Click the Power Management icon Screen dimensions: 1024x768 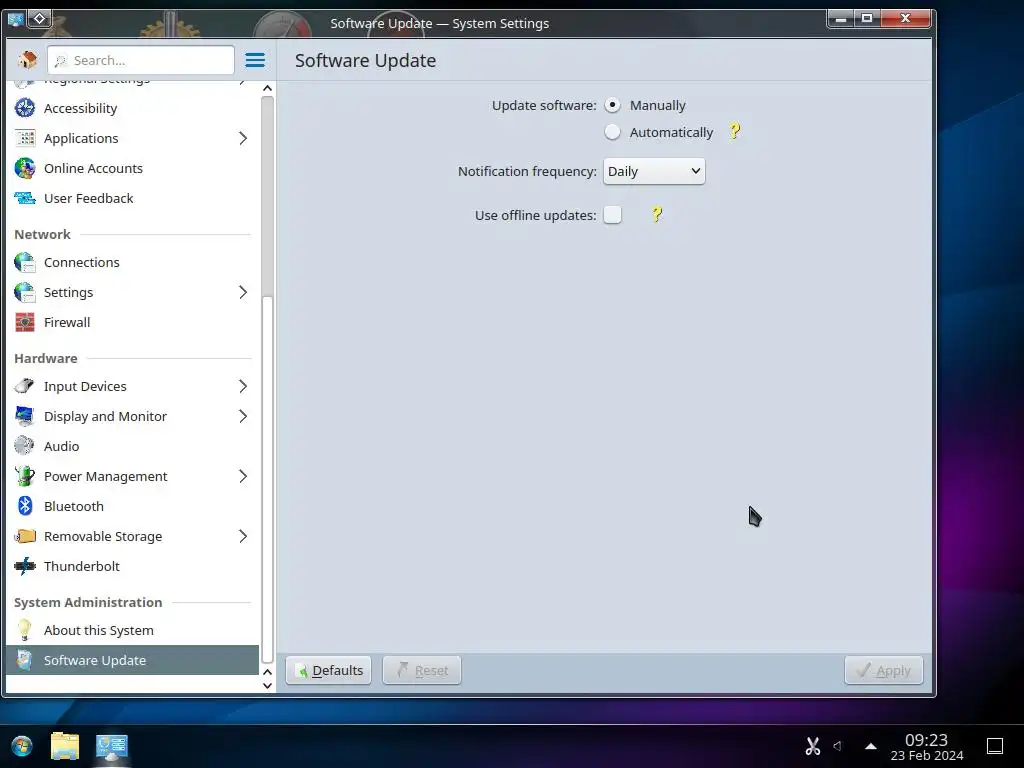click(25, 477)
